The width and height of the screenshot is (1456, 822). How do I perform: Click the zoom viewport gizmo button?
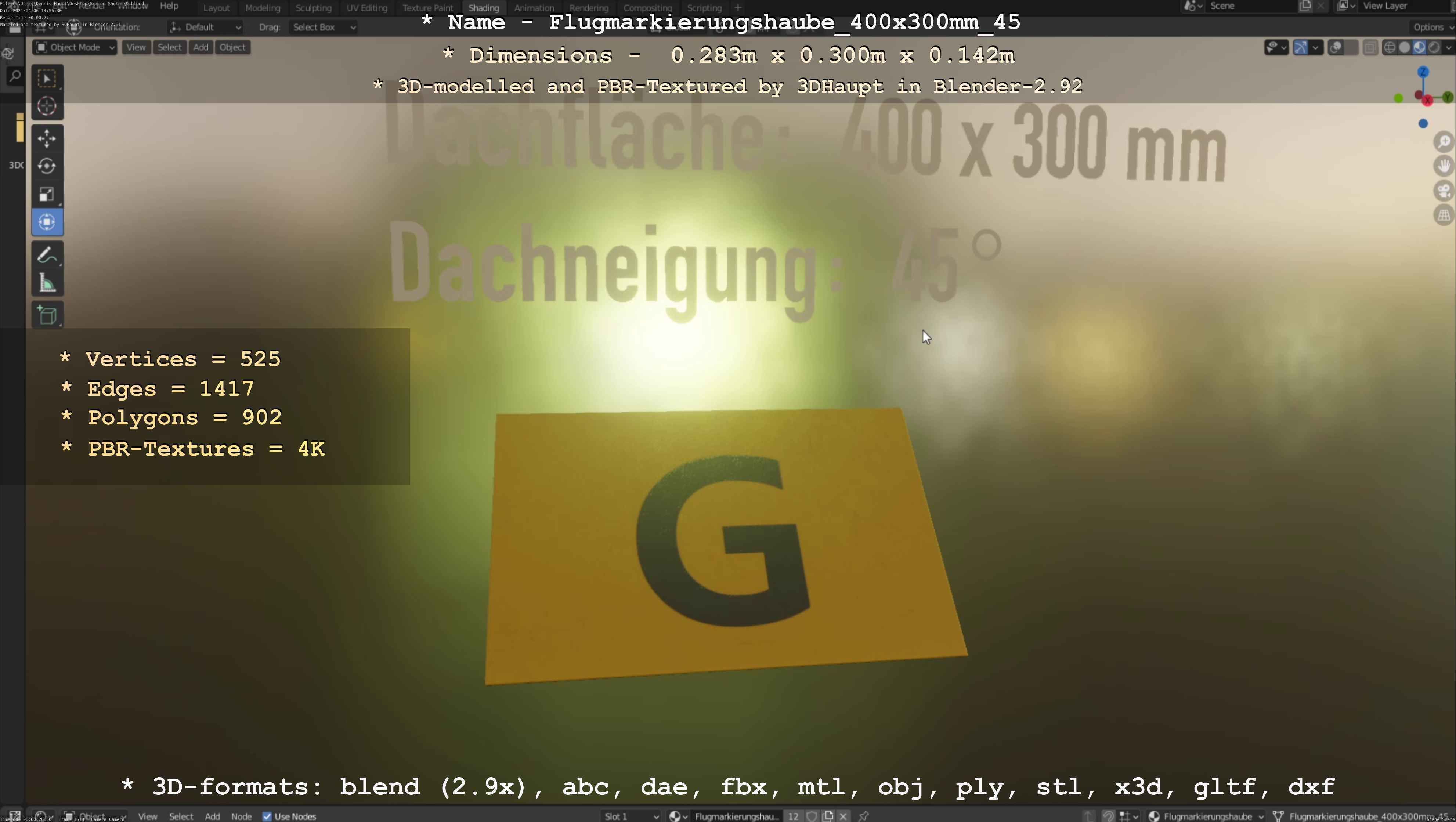click(x=1444, y=142)
